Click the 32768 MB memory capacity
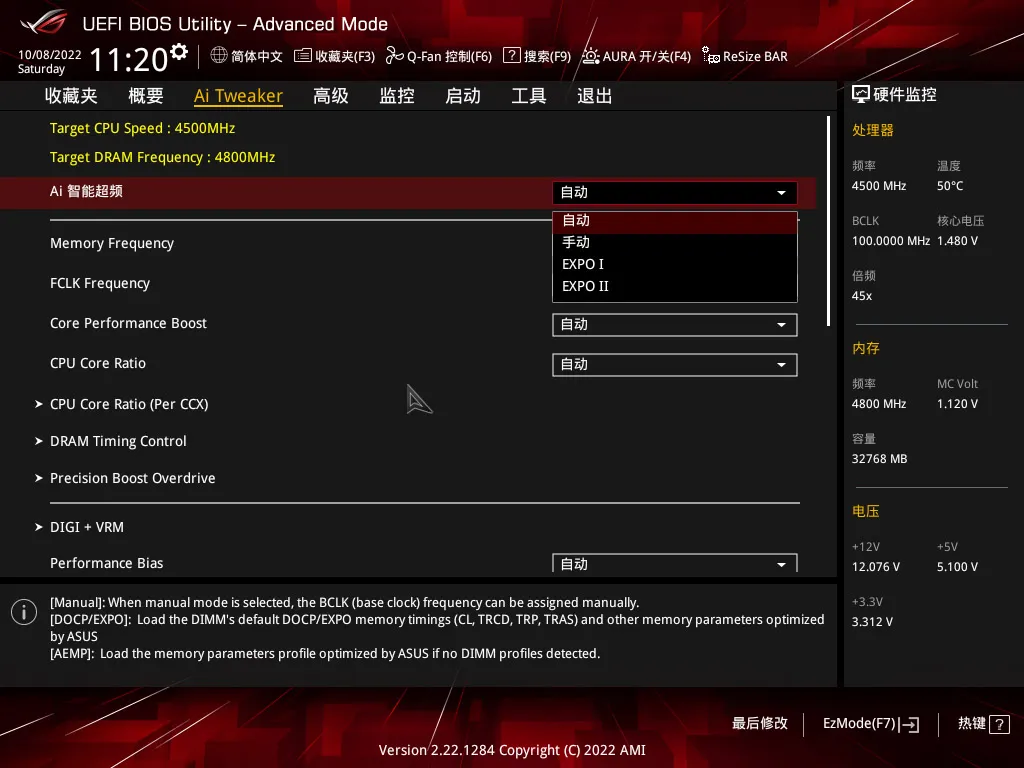Viewport: 1024px width, 768px height. [x=880, y=459]
